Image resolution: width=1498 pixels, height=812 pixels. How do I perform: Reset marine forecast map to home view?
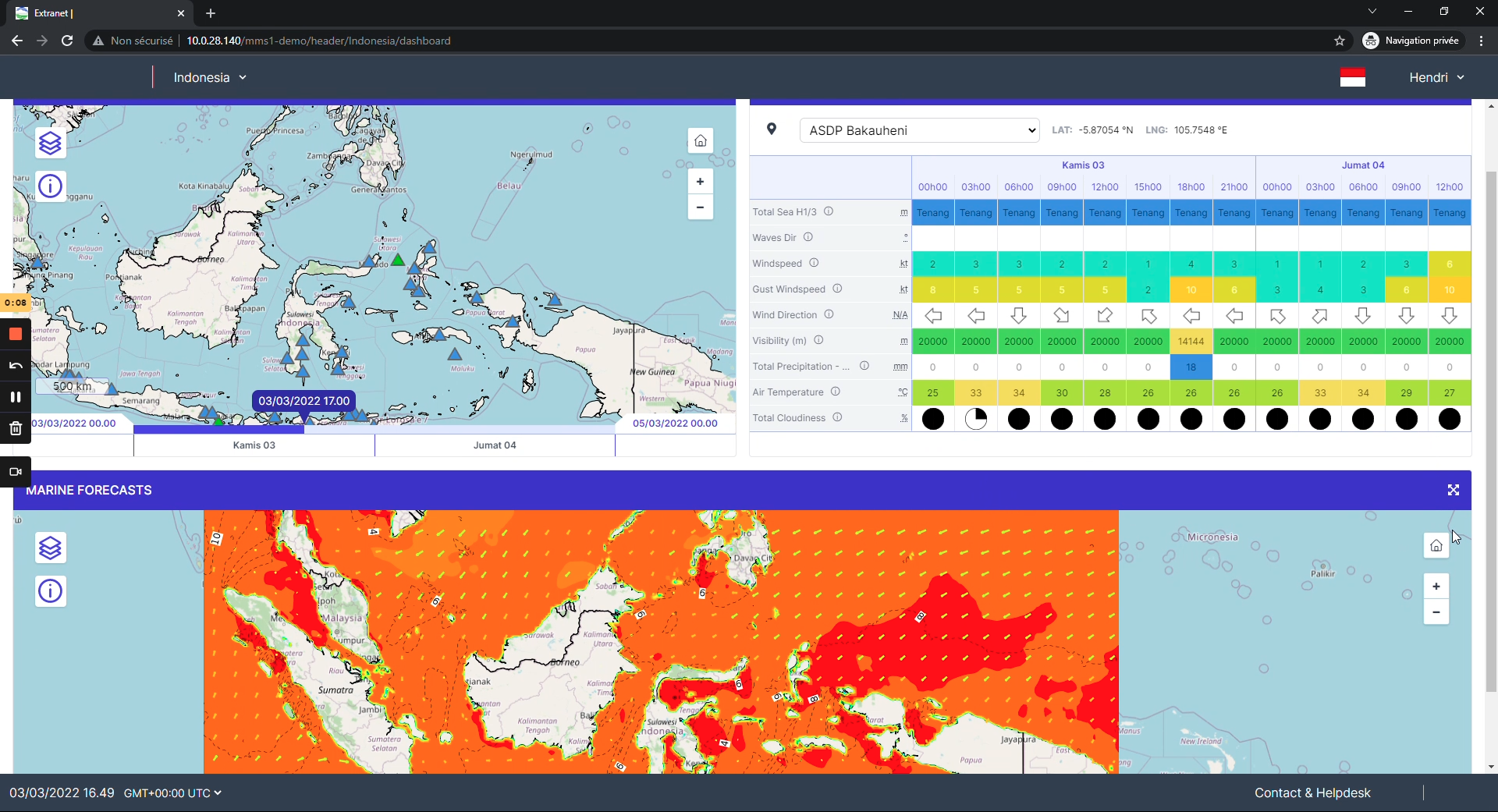pyautogui.click(x=1436, y=546)
